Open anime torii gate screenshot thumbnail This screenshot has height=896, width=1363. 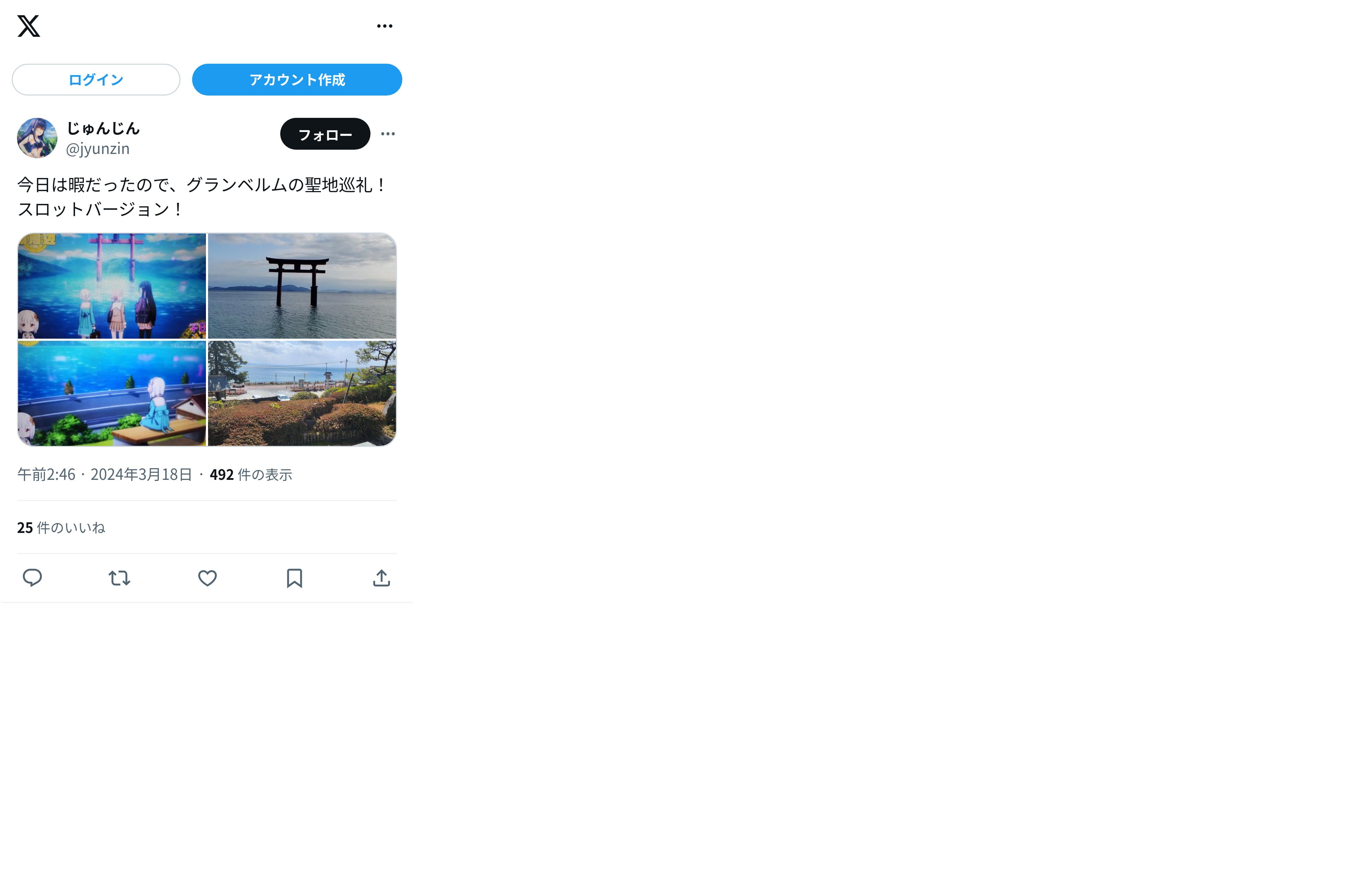pyautogui.click(x=112, y=286)
